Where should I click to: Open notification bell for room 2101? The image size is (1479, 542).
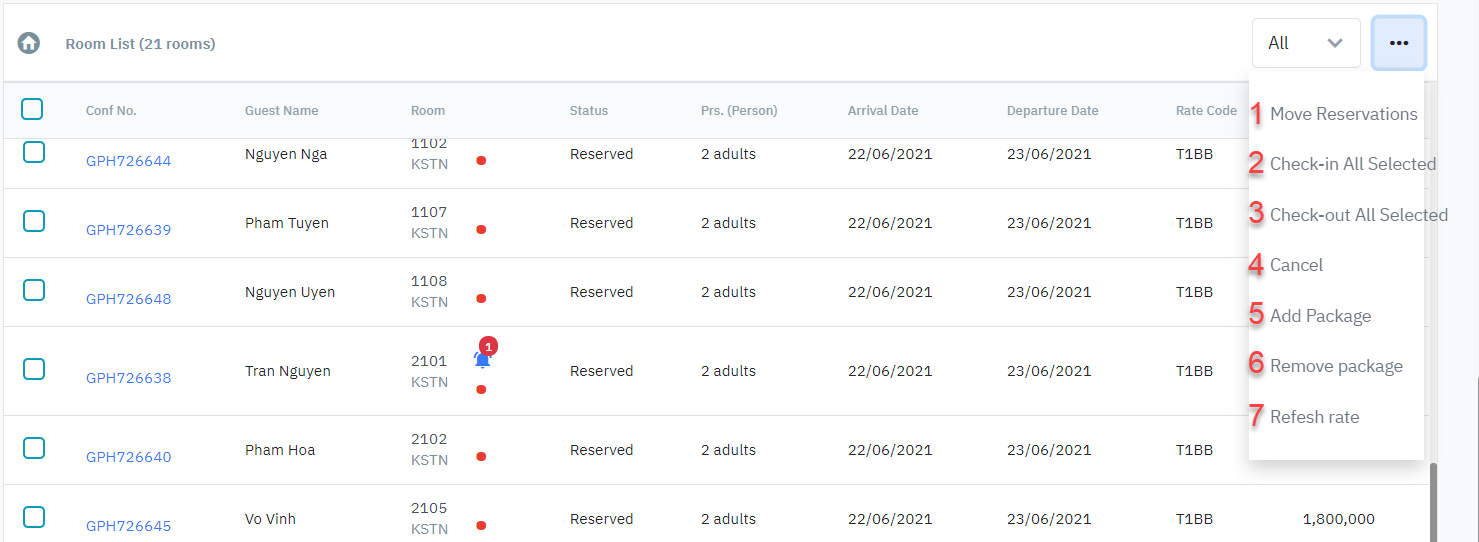[x=482, y=359]
